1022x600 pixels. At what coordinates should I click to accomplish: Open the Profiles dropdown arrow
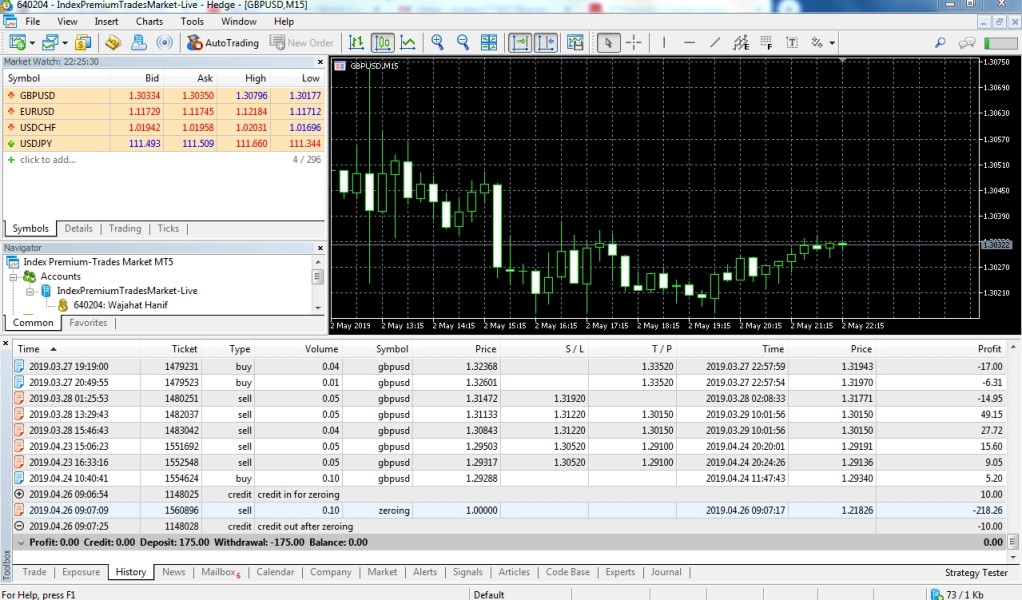65,43
